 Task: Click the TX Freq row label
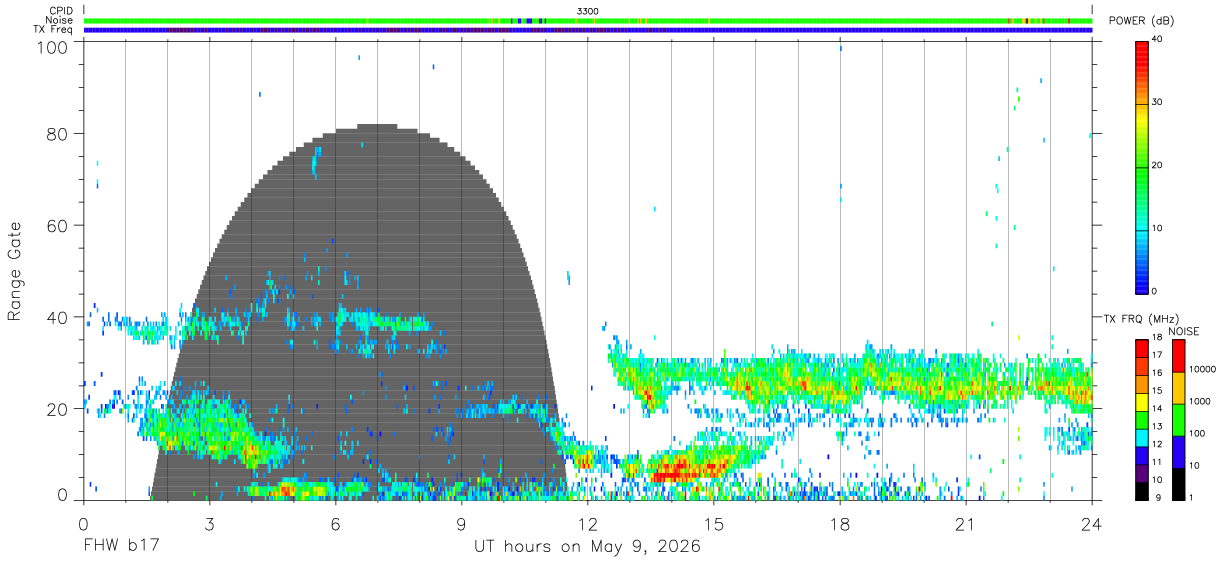[x=54, y=30]
